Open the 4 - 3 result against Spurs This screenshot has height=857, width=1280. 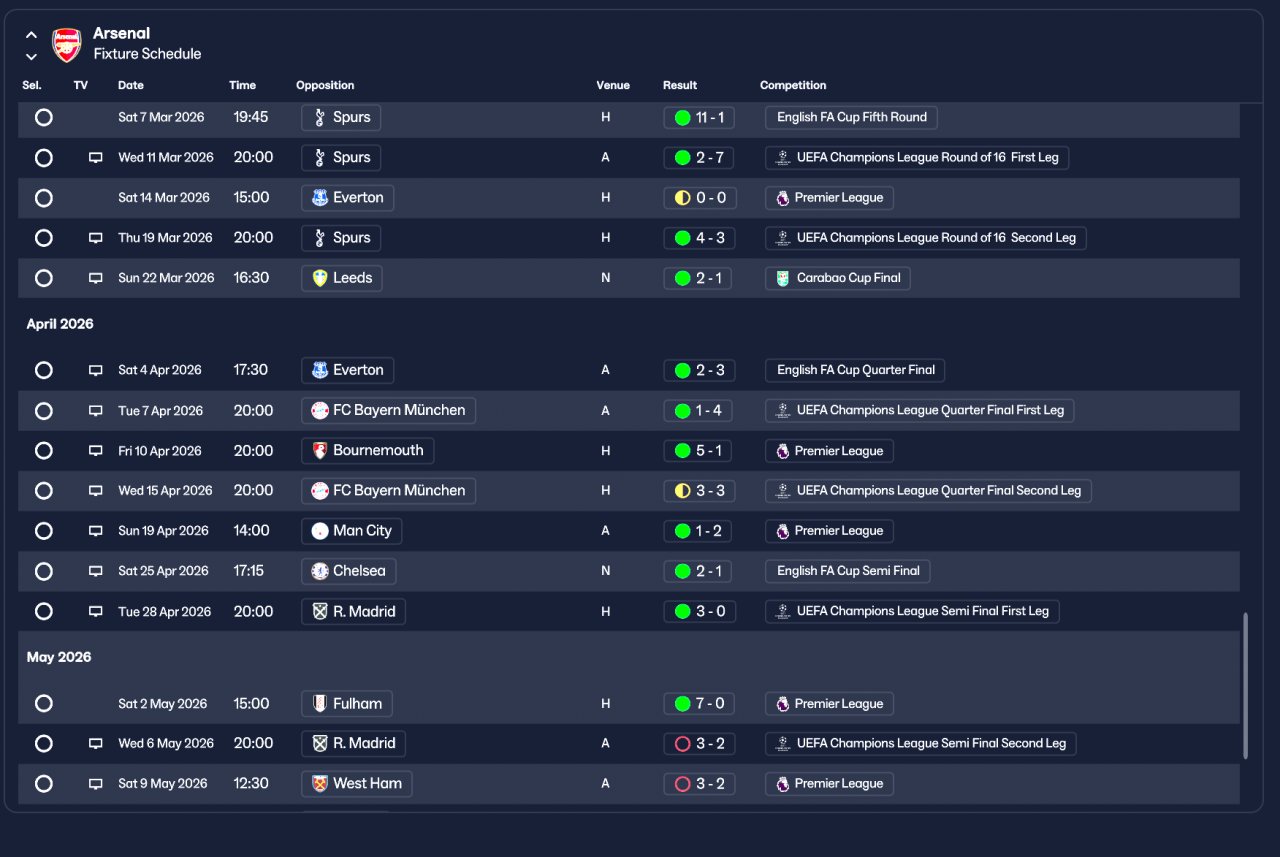[699, 238]
